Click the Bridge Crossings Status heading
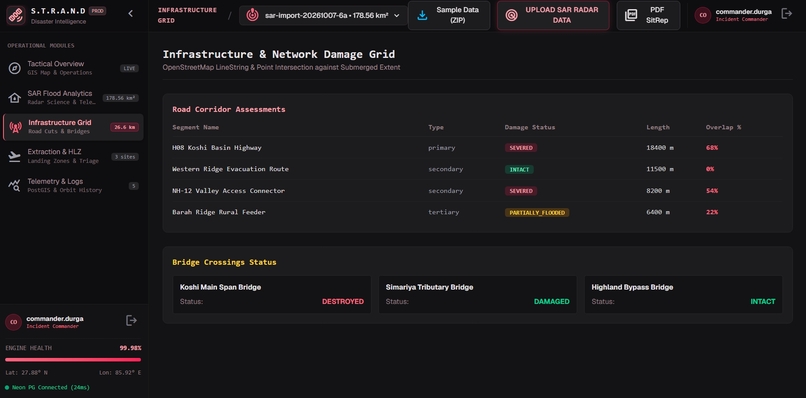Screen dimensions: 806x398 tap(224, 262)
